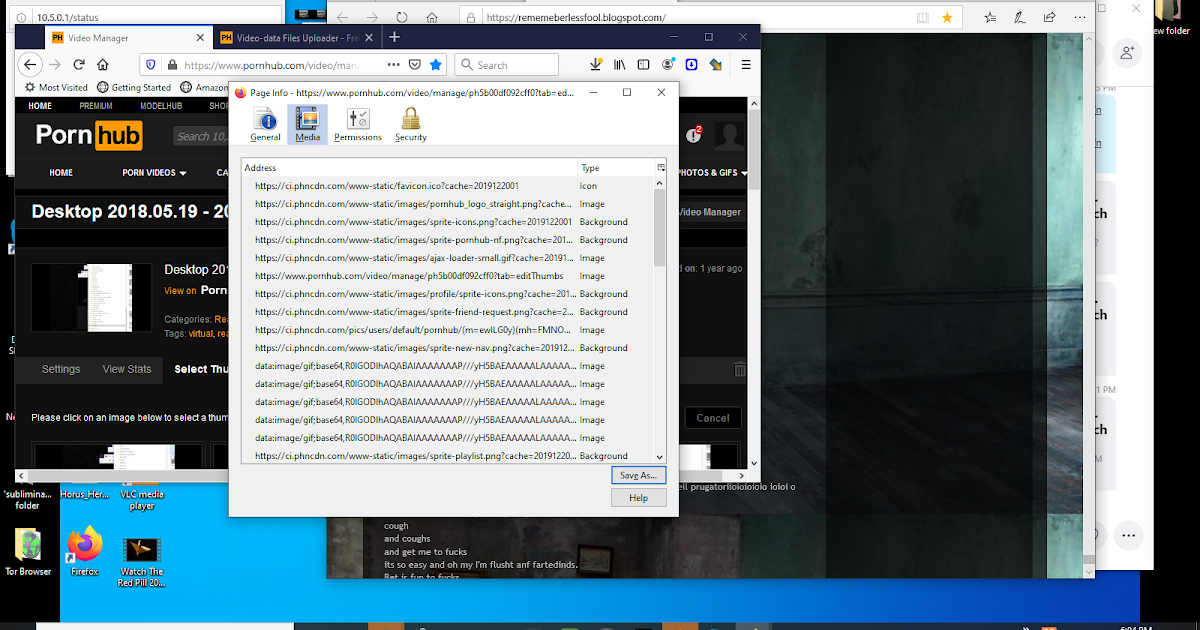
Task: Open the General section in Page Info
Action: tap(265, 125)
